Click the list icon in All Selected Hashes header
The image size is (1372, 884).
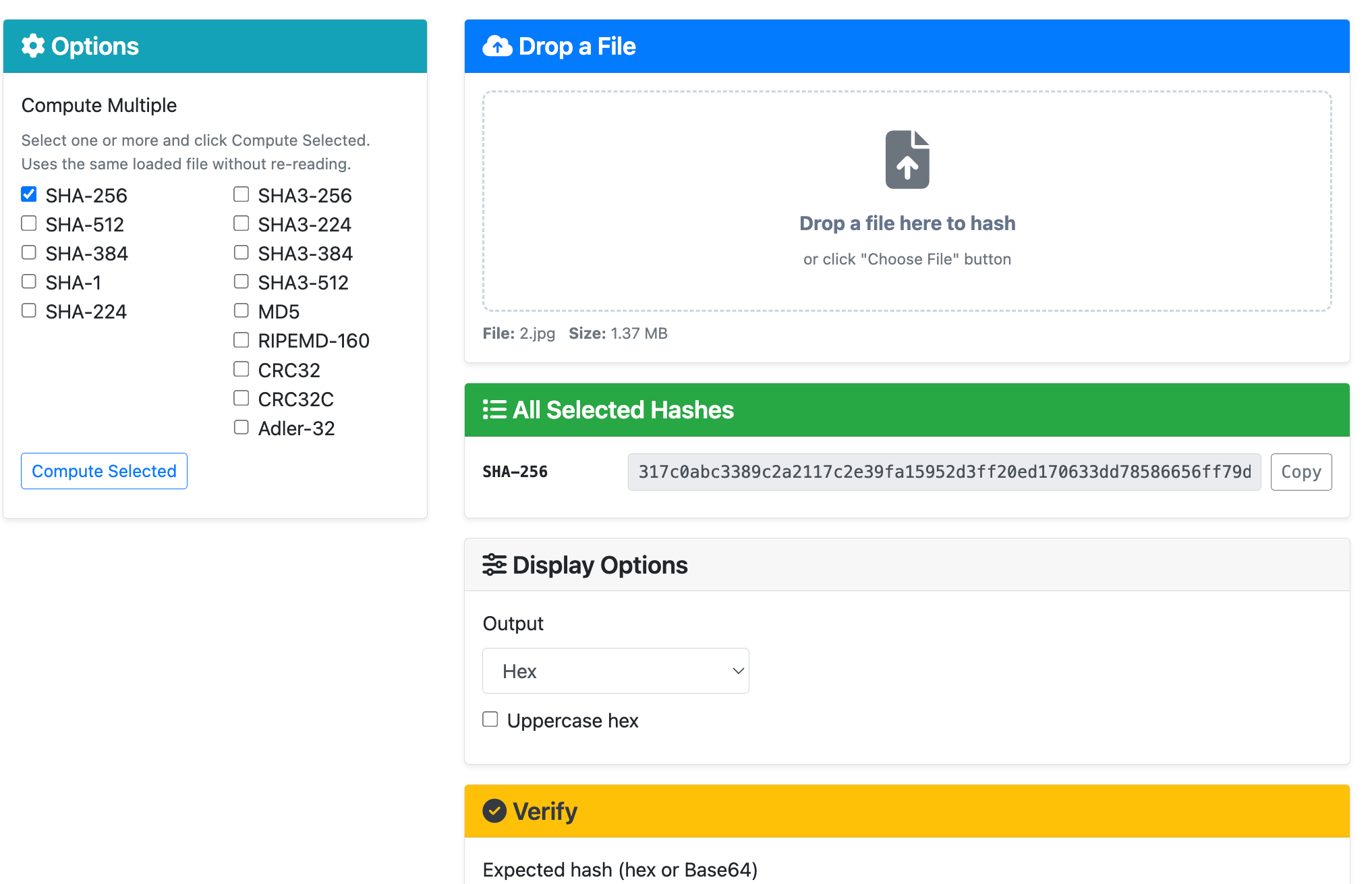[x=494, y=410]
